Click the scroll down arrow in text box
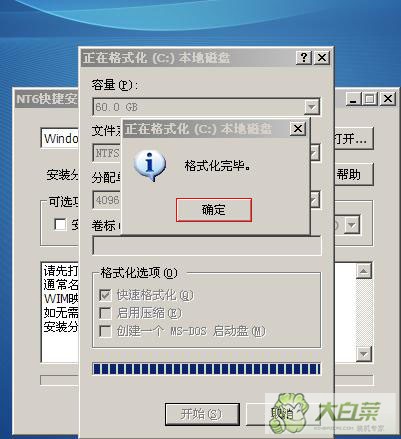This screenshot has height=439, width=401. (x=363, y=354)
